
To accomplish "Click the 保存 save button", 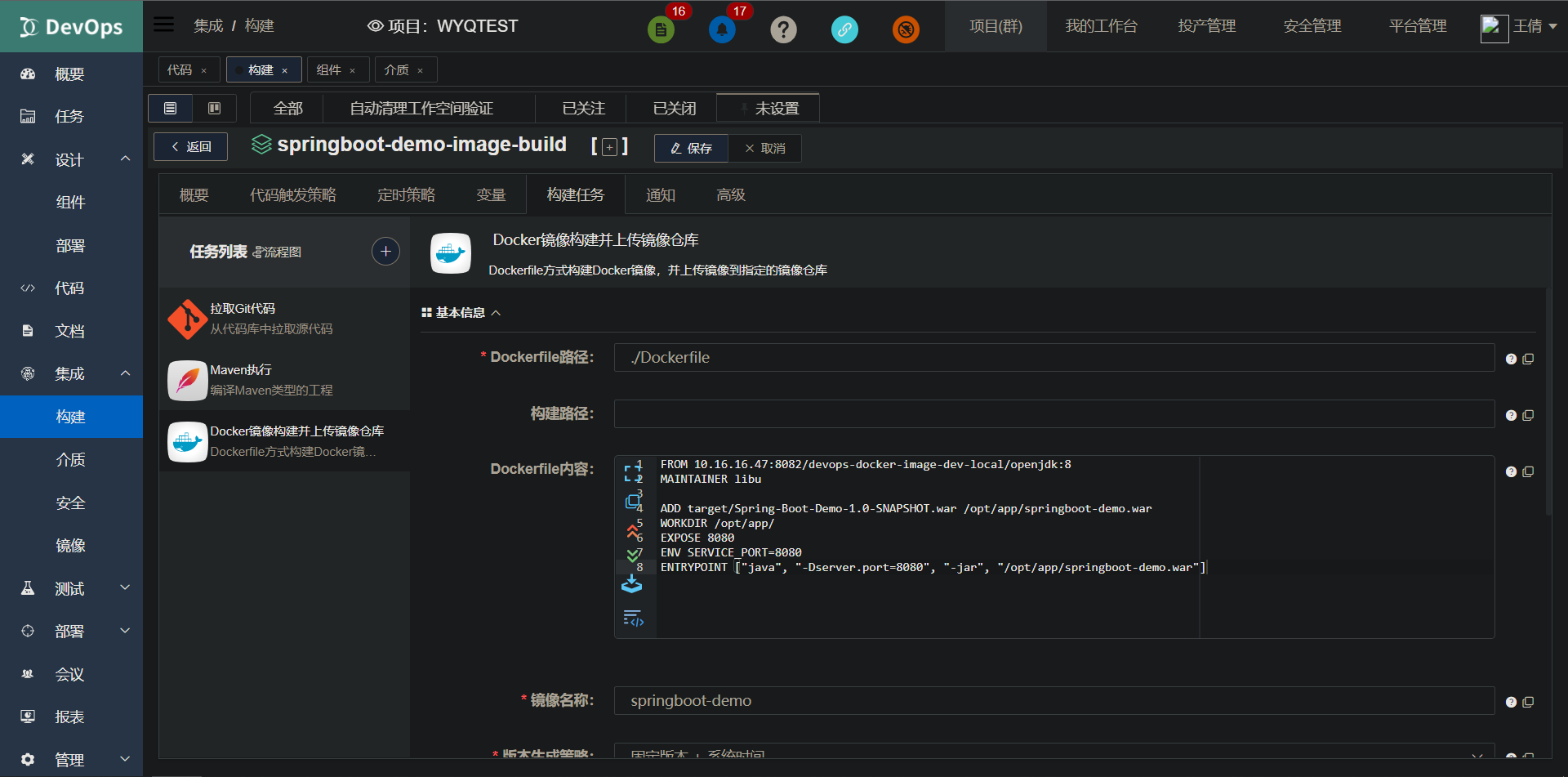I will coord(690,148).
